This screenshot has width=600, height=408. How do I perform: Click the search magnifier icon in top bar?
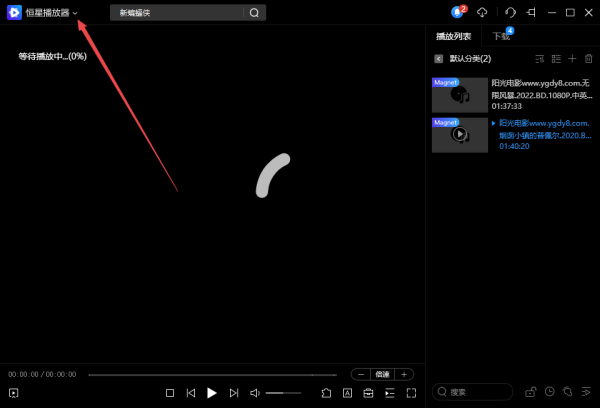click(254, 13)
